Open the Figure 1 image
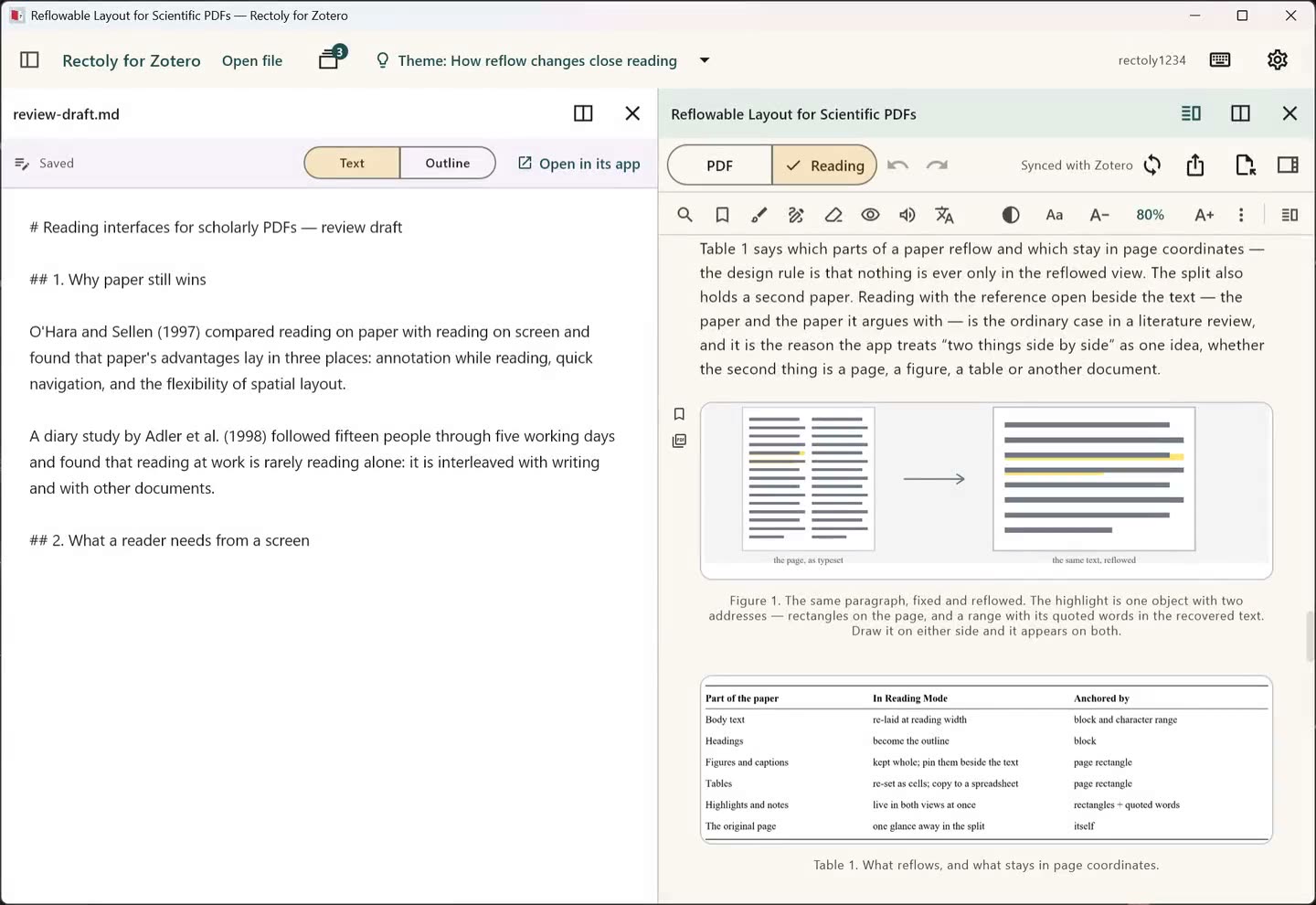This screenshot has width=1316, height=905. click(x=986, y=491)
